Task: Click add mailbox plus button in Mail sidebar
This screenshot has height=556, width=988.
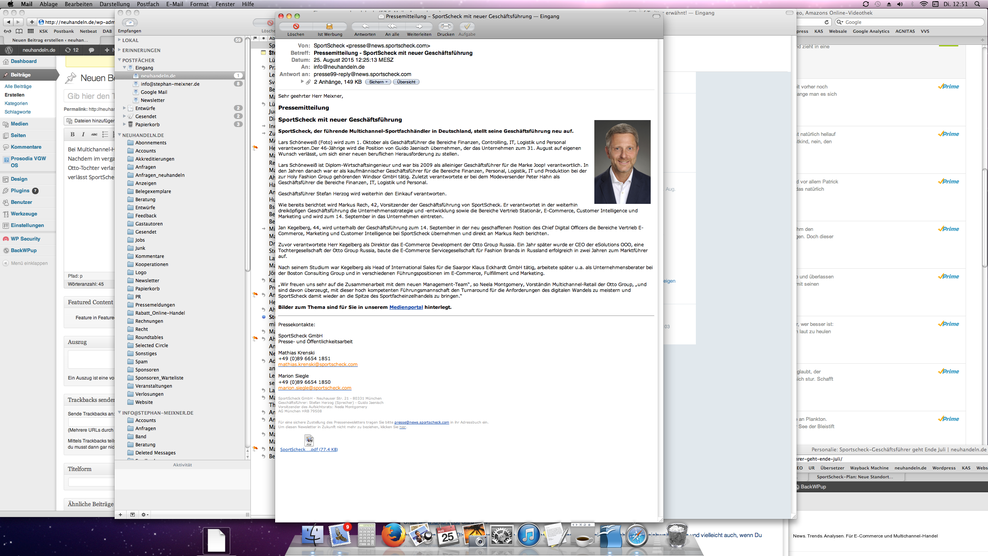Action: point(120,514)
